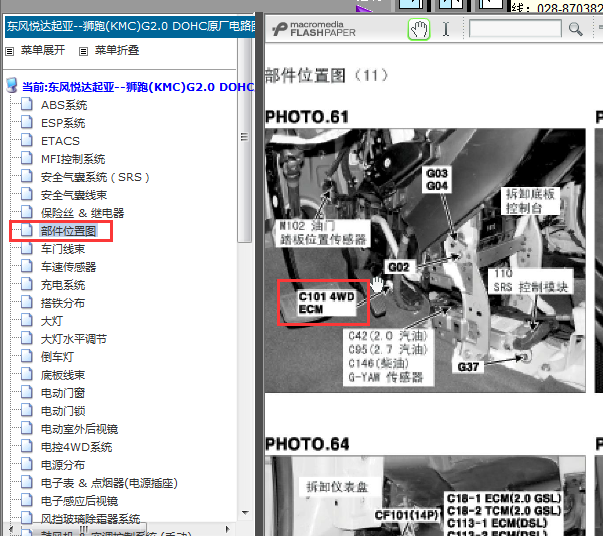
Task: Click the G02 ground label
Action: pos(399,267)
